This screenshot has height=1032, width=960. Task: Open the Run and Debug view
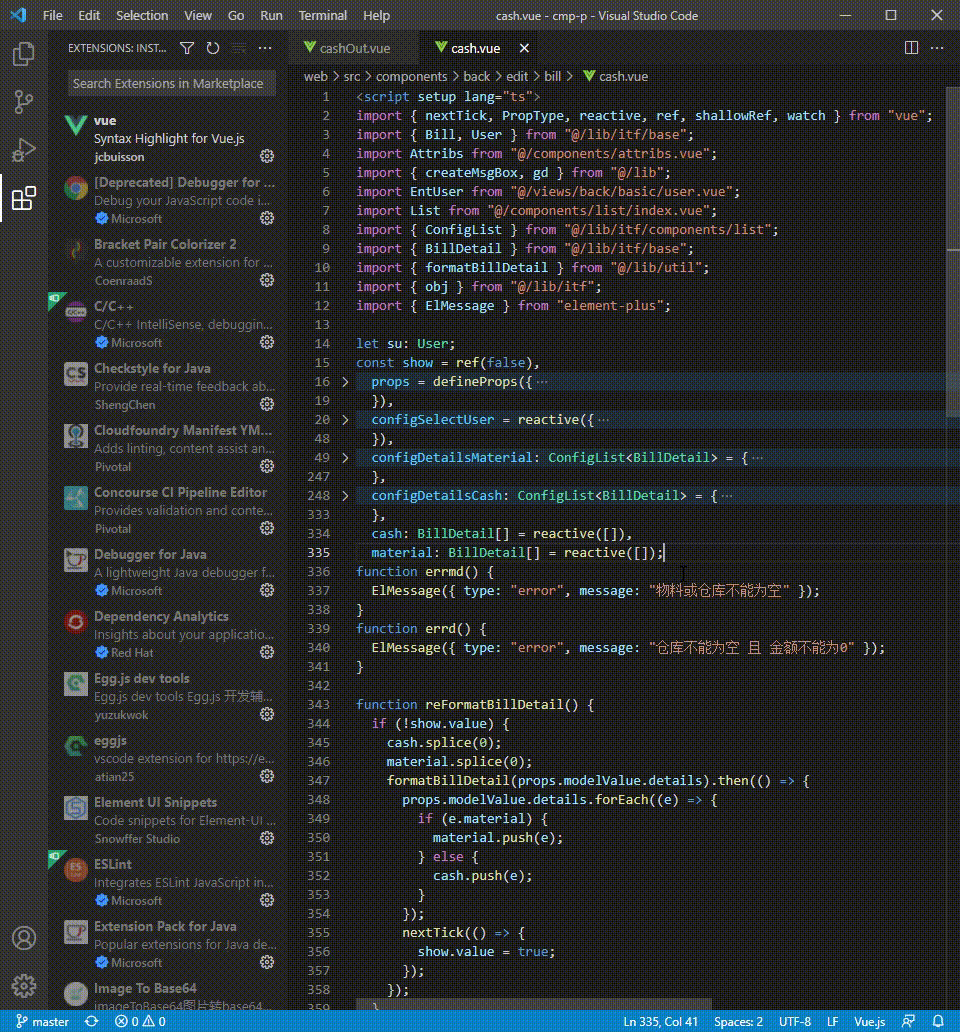click(x=24, y=150)
